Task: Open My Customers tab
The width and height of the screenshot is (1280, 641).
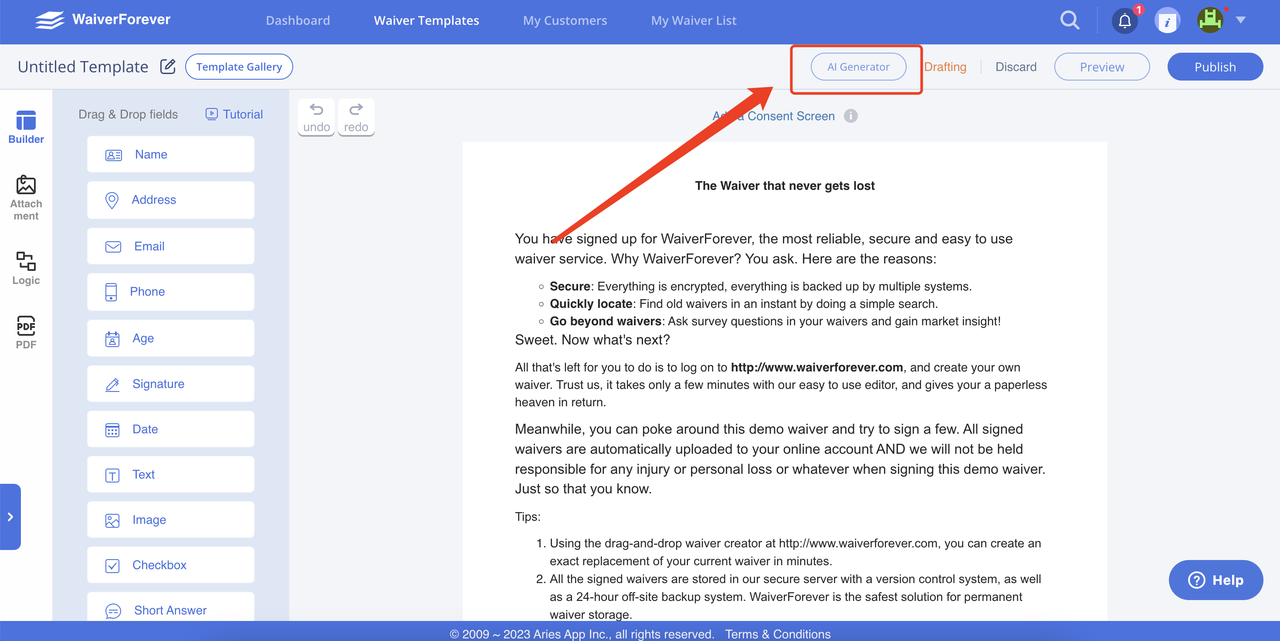Action: point(565,20)
